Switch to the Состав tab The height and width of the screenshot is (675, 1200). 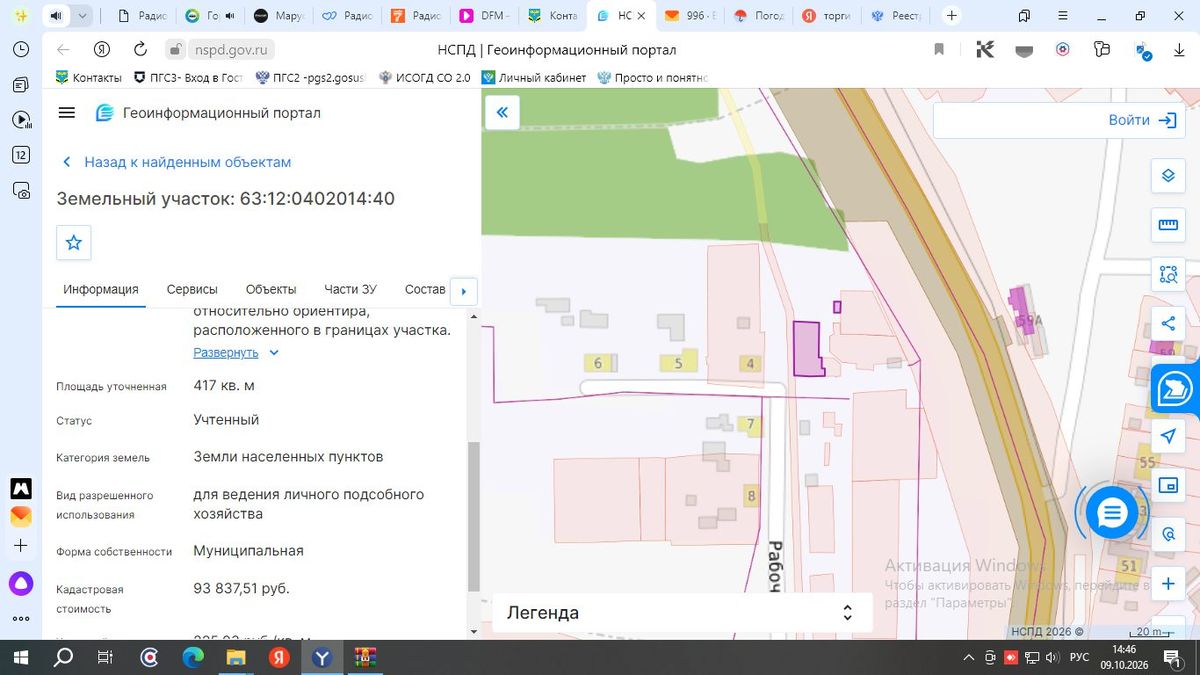click(425, 289)
